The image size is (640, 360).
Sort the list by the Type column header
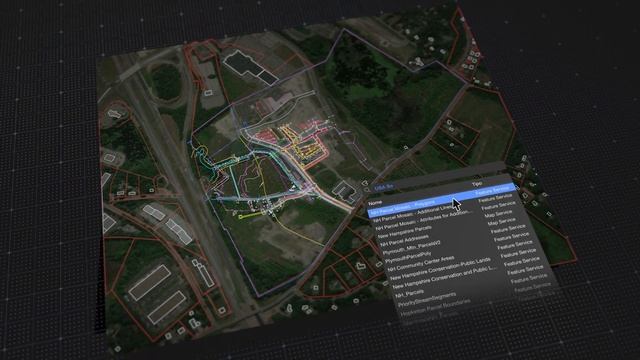click(477, 184)
